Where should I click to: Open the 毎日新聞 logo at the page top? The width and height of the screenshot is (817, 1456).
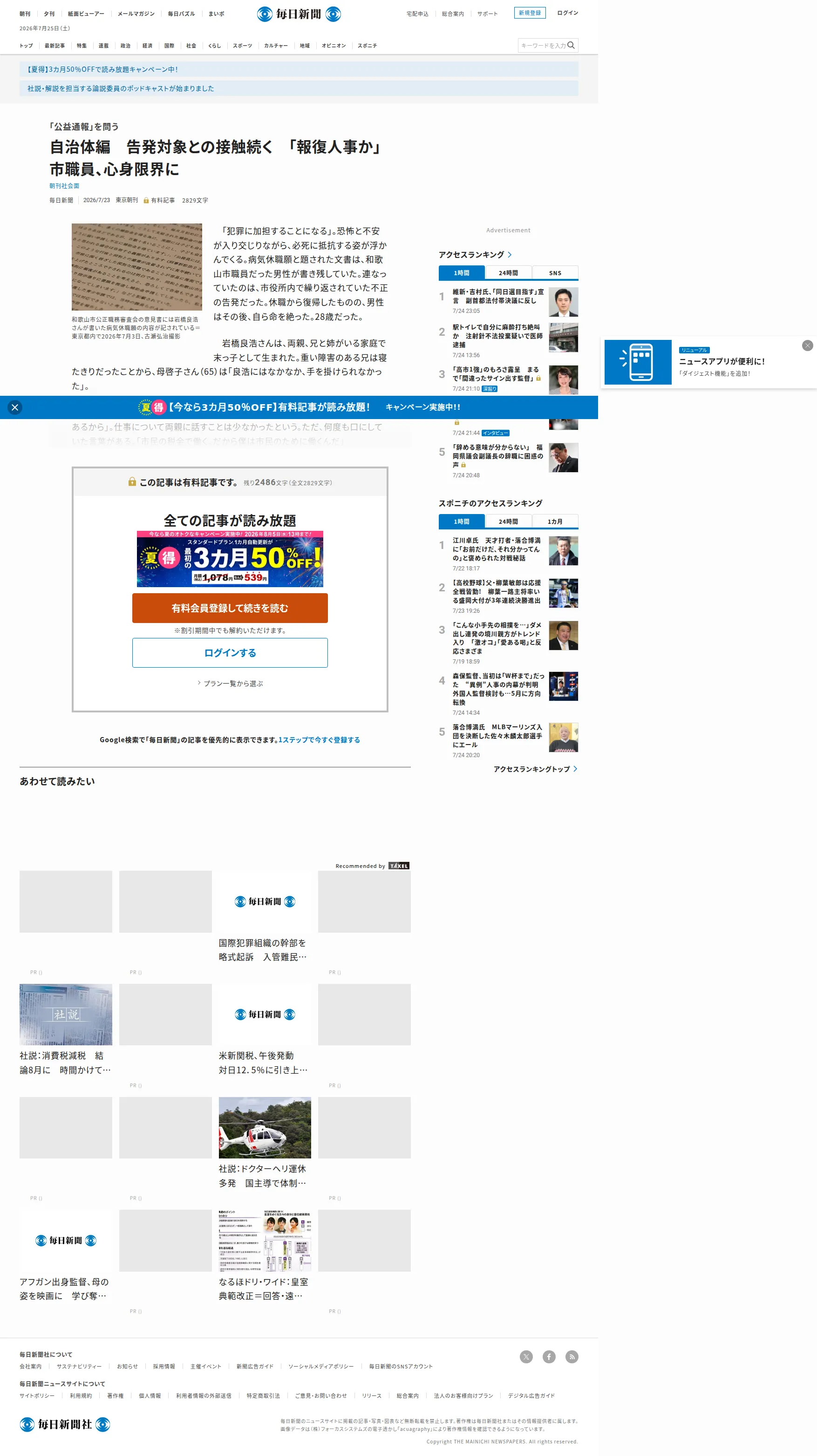click(x=299, y=14)
